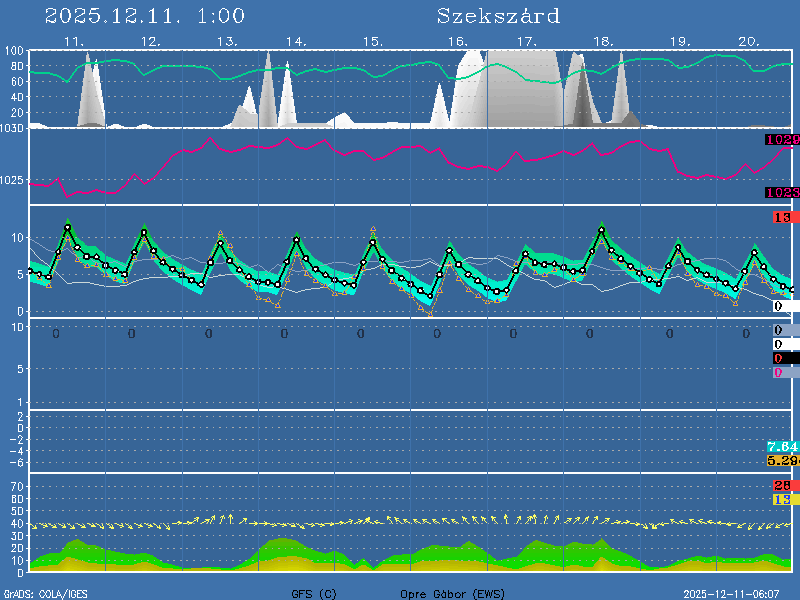
Task: Click the Szekszárd location title
Action: (x=498, y=16)
